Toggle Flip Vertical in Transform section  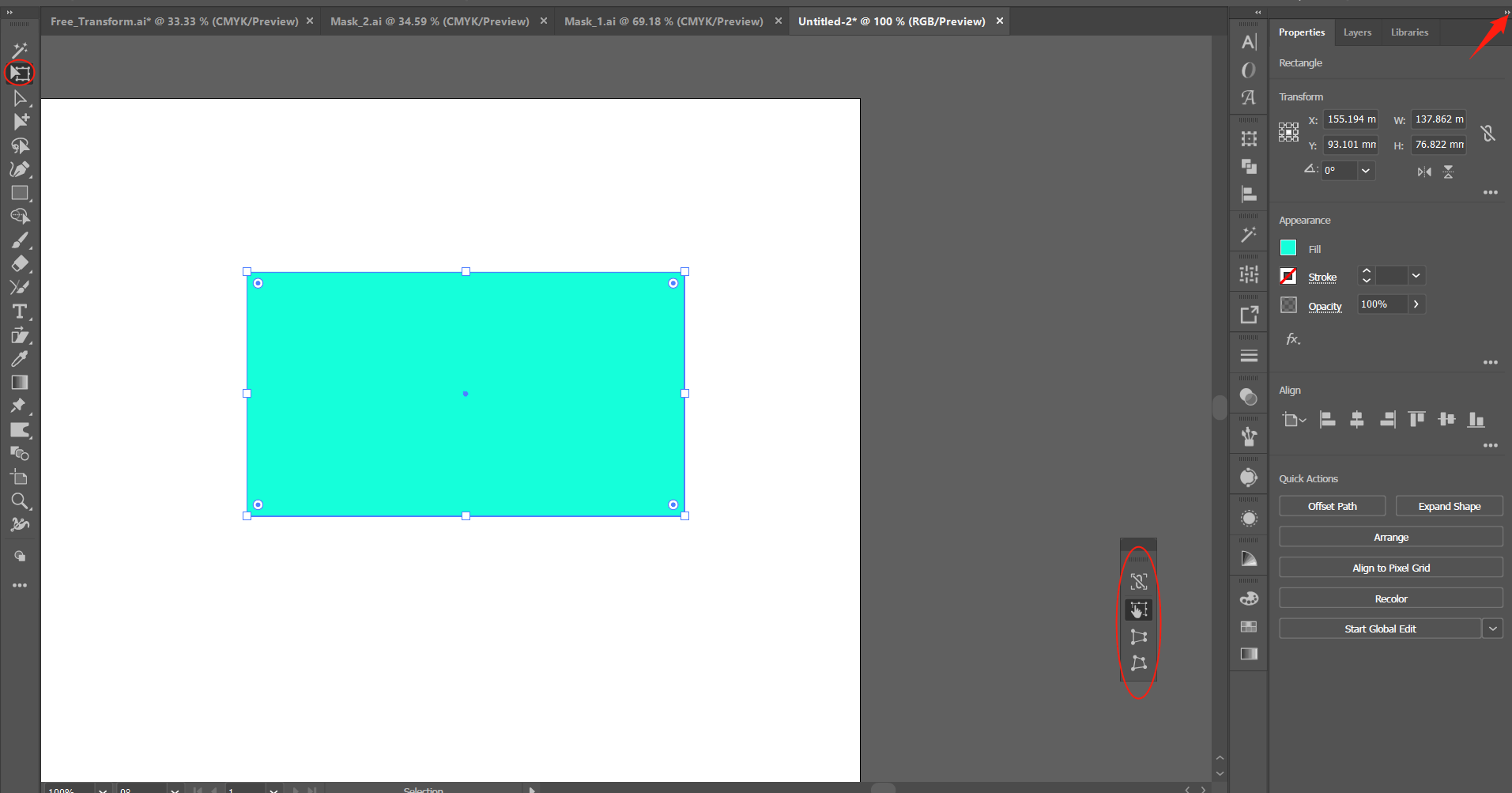pos(1449,172)
